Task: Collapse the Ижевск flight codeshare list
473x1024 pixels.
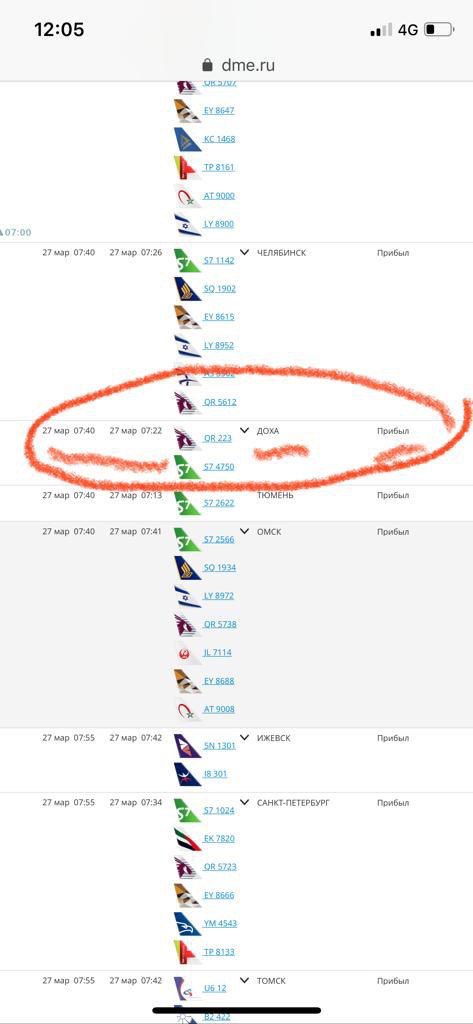Action: [x=245, y=737]
